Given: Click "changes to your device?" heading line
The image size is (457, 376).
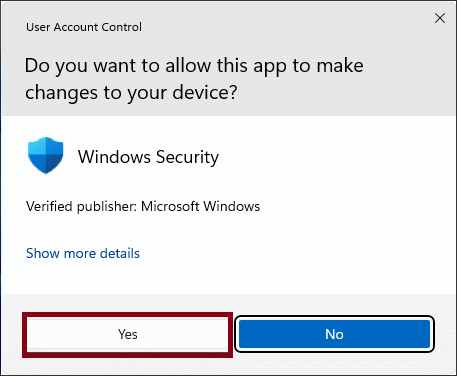Looking at the screenshot, I should pos(131,93).
